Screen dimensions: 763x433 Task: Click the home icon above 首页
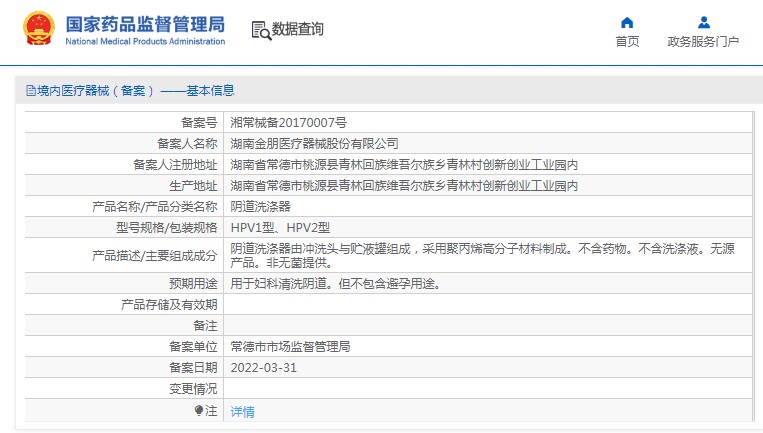pyautogui.click(x=627, y=22)
